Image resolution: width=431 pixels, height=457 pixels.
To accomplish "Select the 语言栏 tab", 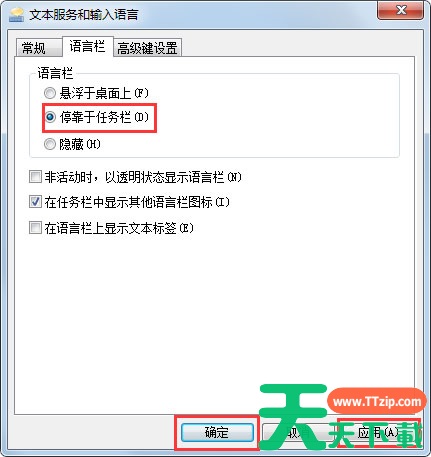I will tap(88, 46).
